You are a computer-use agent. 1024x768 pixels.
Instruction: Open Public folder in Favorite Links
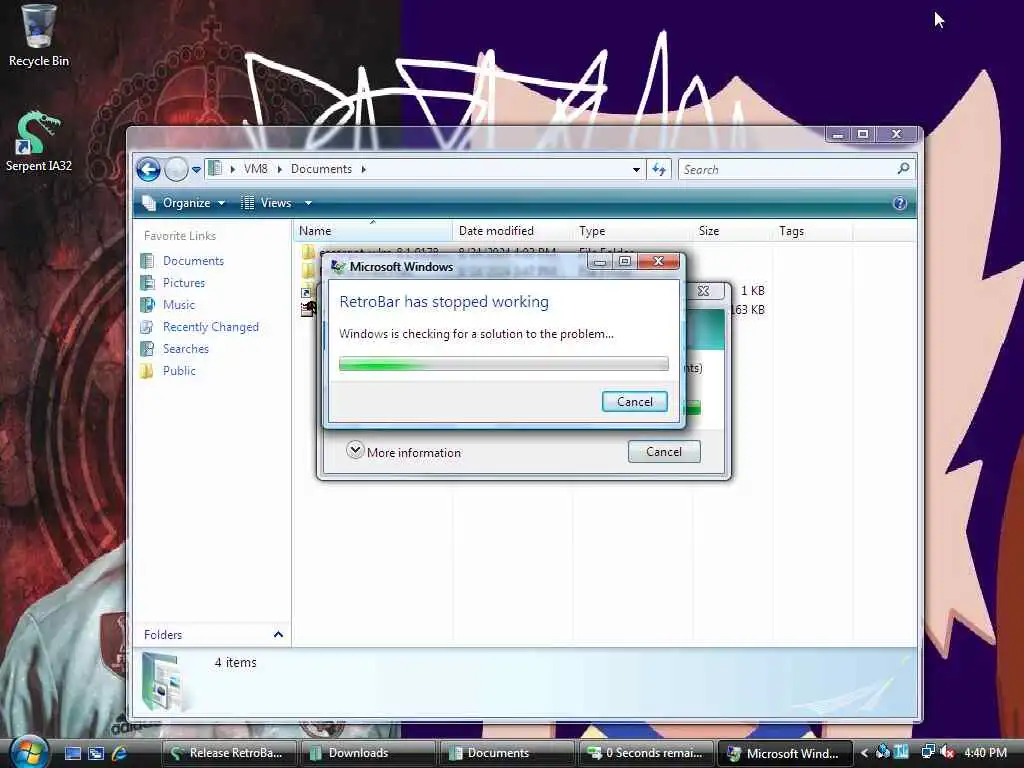pyautogui.click(x=179, y=371)
